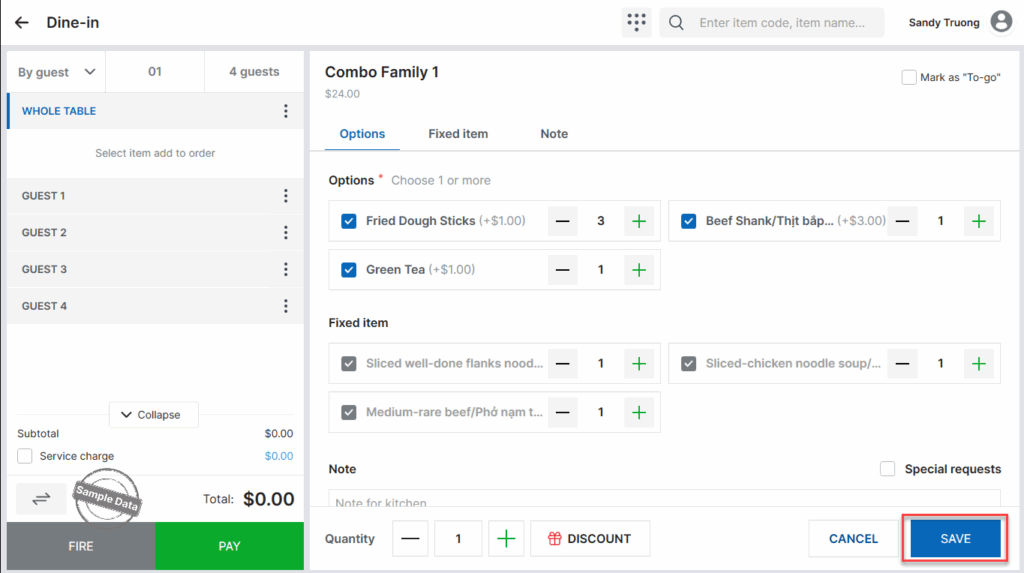
Task: Click the swap arrows icon near Total
Action: (x=41, y=498)
